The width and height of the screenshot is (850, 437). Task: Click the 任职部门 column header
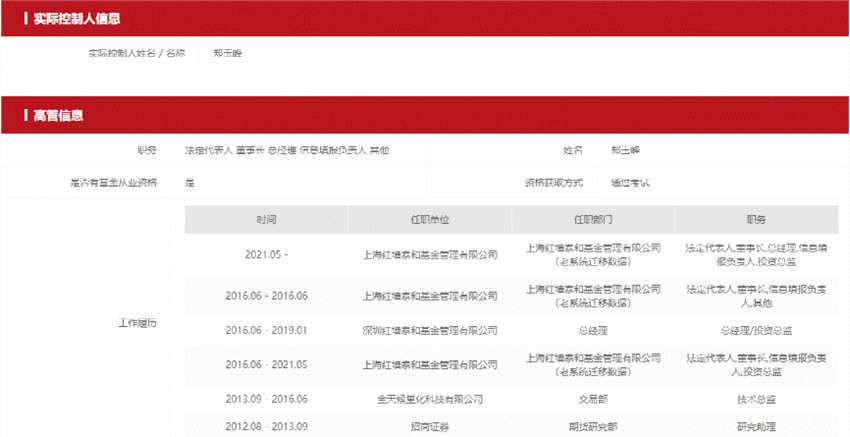point(594,220)
